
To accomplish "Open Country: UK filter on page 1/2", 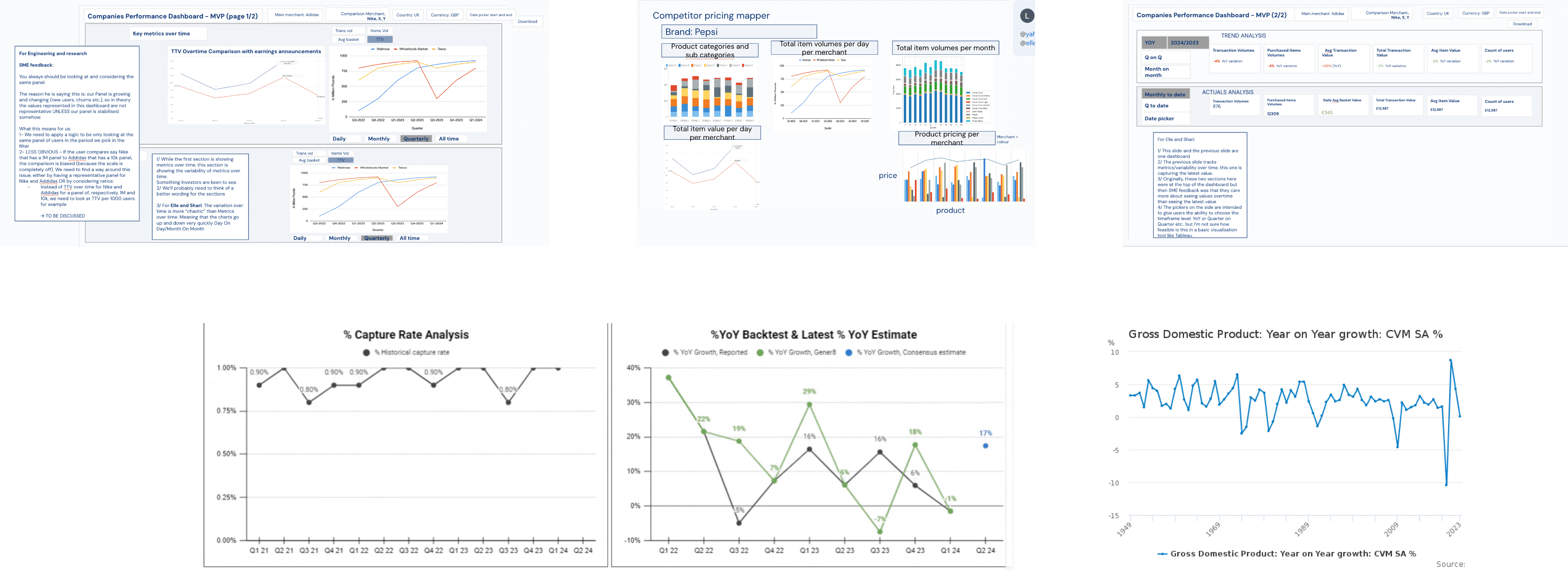I will [407, 15].
